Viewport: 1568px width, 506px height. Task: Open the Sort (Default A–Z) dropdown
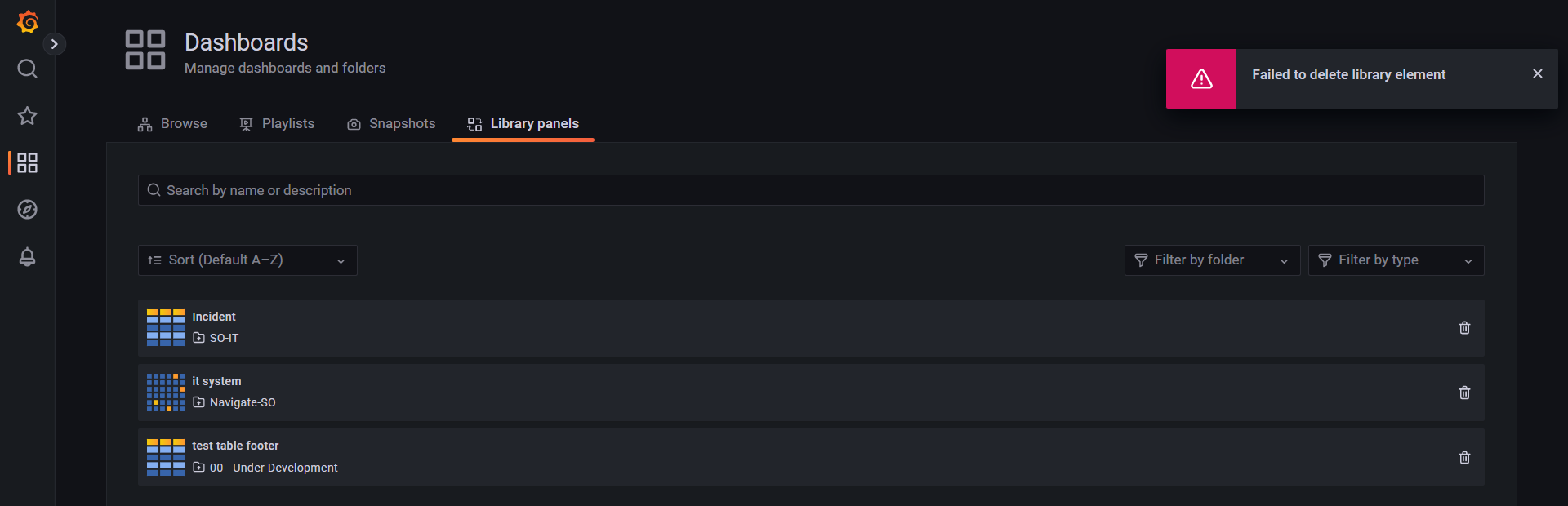tap(247, 260)
